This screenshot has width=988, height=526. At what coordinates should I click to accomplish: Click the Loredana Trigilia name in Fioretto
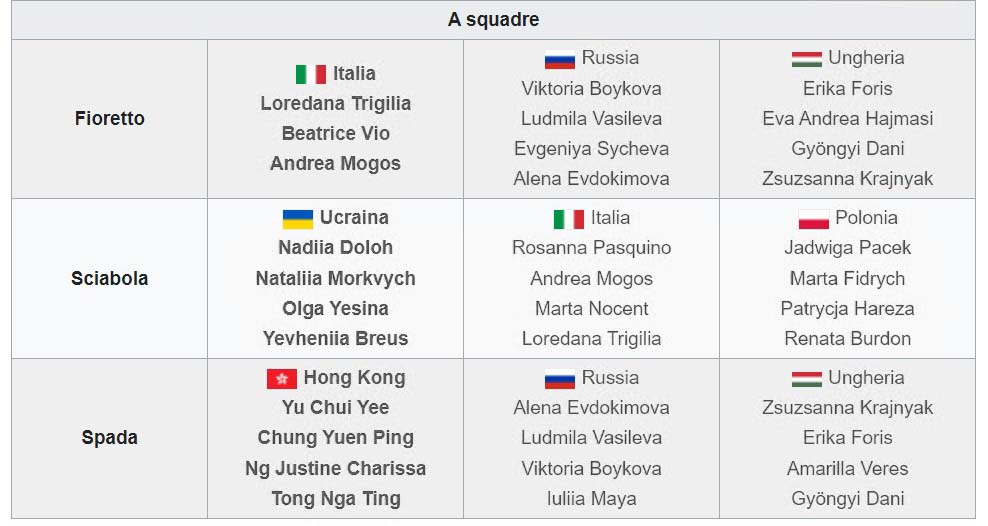point(336,103)
